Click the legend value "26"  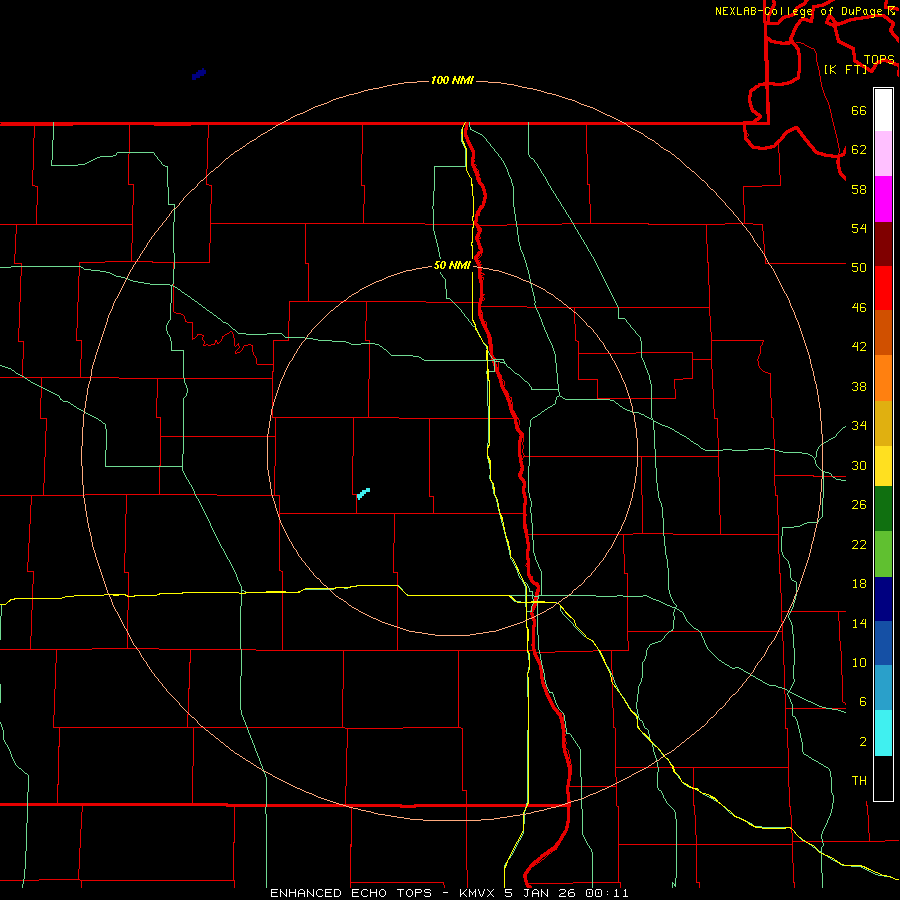859,505
